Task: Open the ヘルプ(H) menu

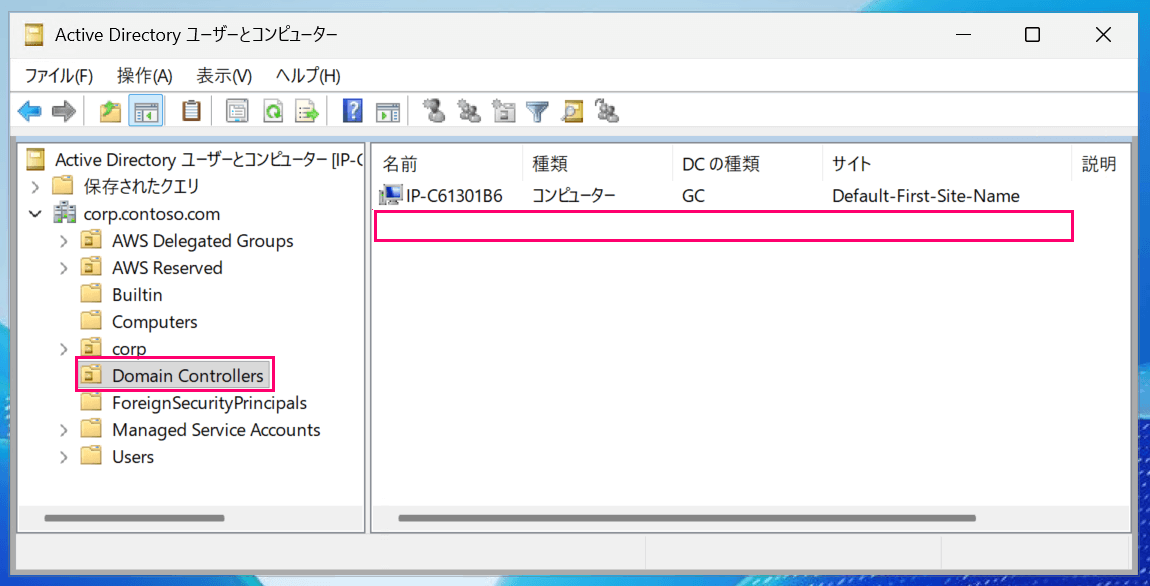Action: (308, 76)
